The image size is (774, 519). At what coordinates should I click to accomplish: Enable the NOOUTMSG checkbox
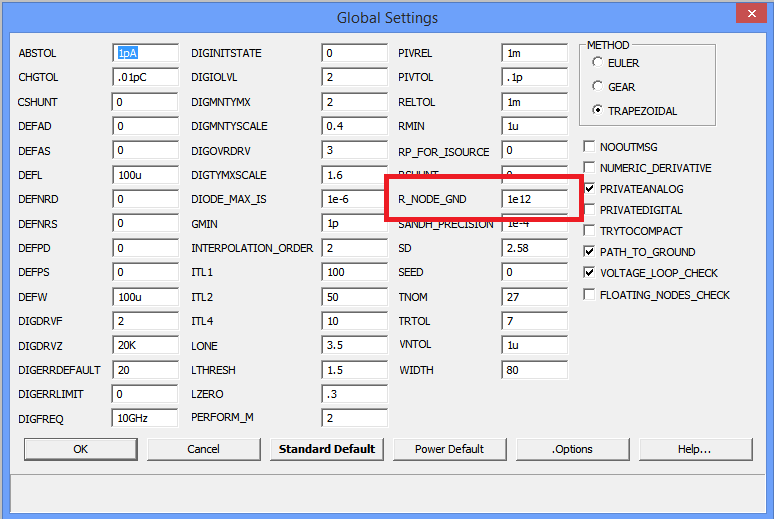[590, 147]
